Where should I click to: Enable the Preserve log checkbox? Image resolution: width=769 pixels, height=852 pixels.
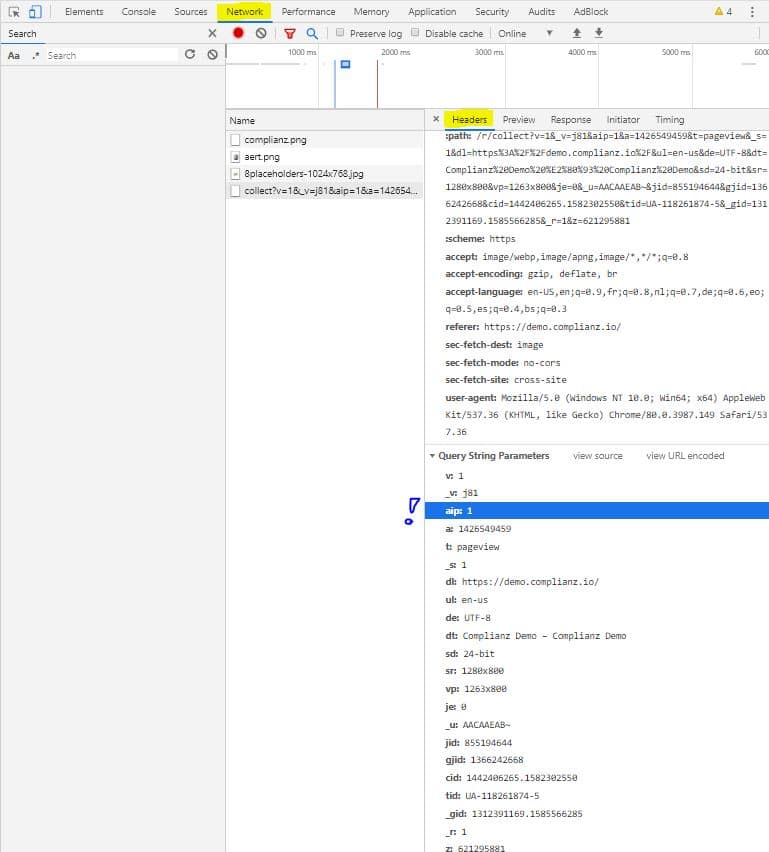(x=341, y=33)
